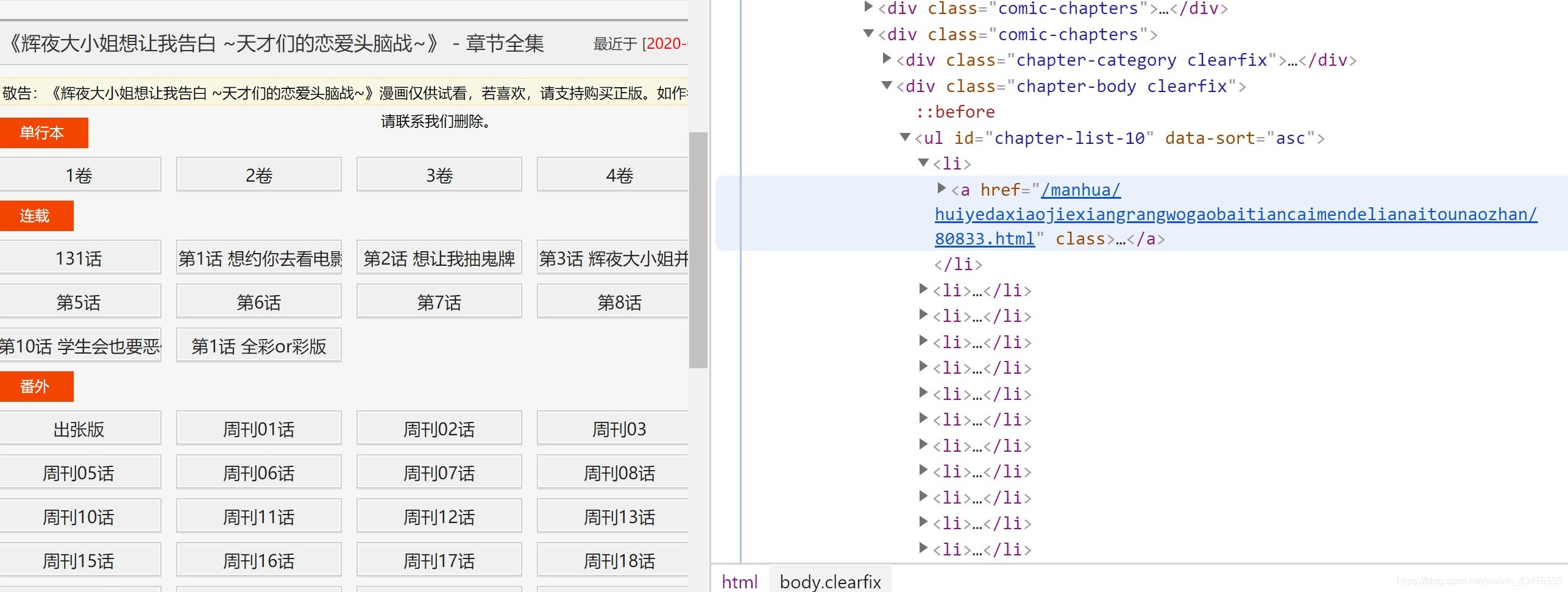The image size is (1568, 592).
Task: Open 周刊13话
Action: [613, 516]
